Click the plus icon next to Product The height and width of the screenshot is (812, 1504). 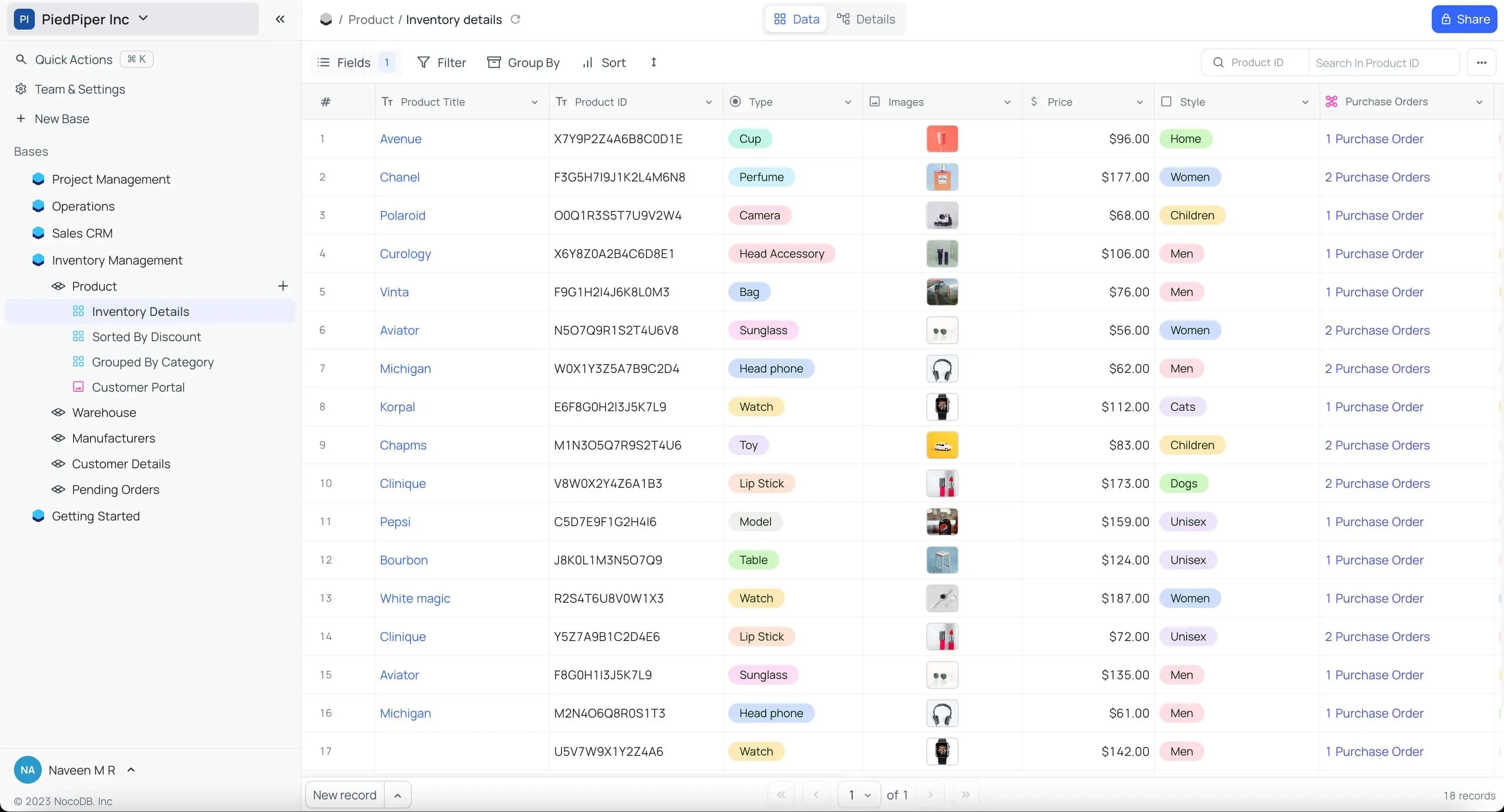pos(283,286)
